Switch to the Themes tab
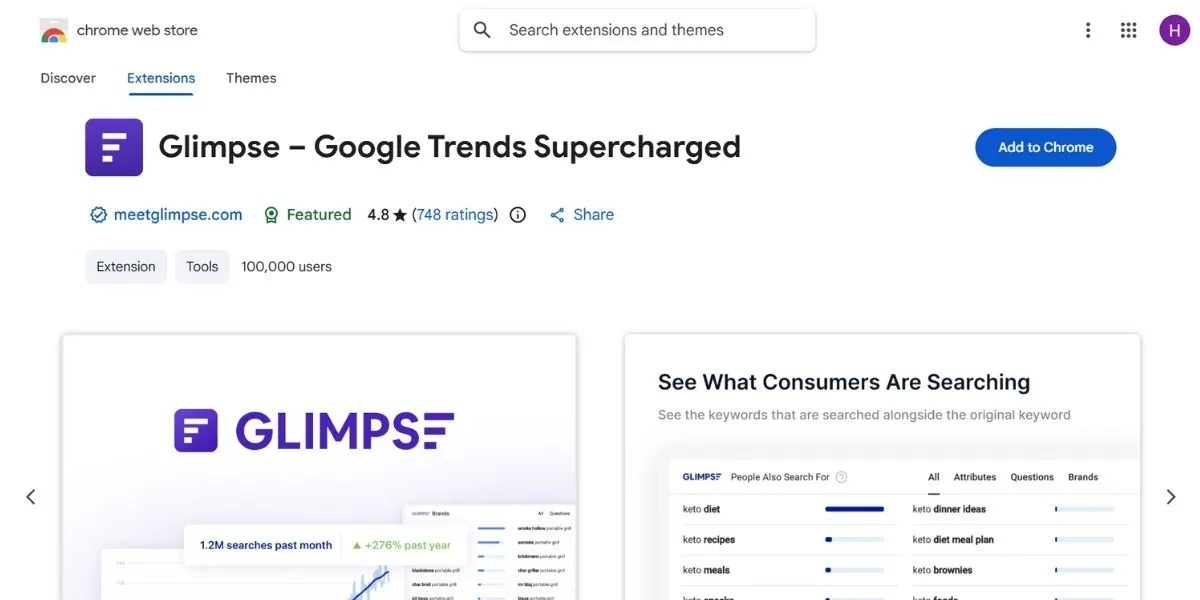Image resolution: width=1200 pixels, height=600 pixels. click(x=250, y=78)
